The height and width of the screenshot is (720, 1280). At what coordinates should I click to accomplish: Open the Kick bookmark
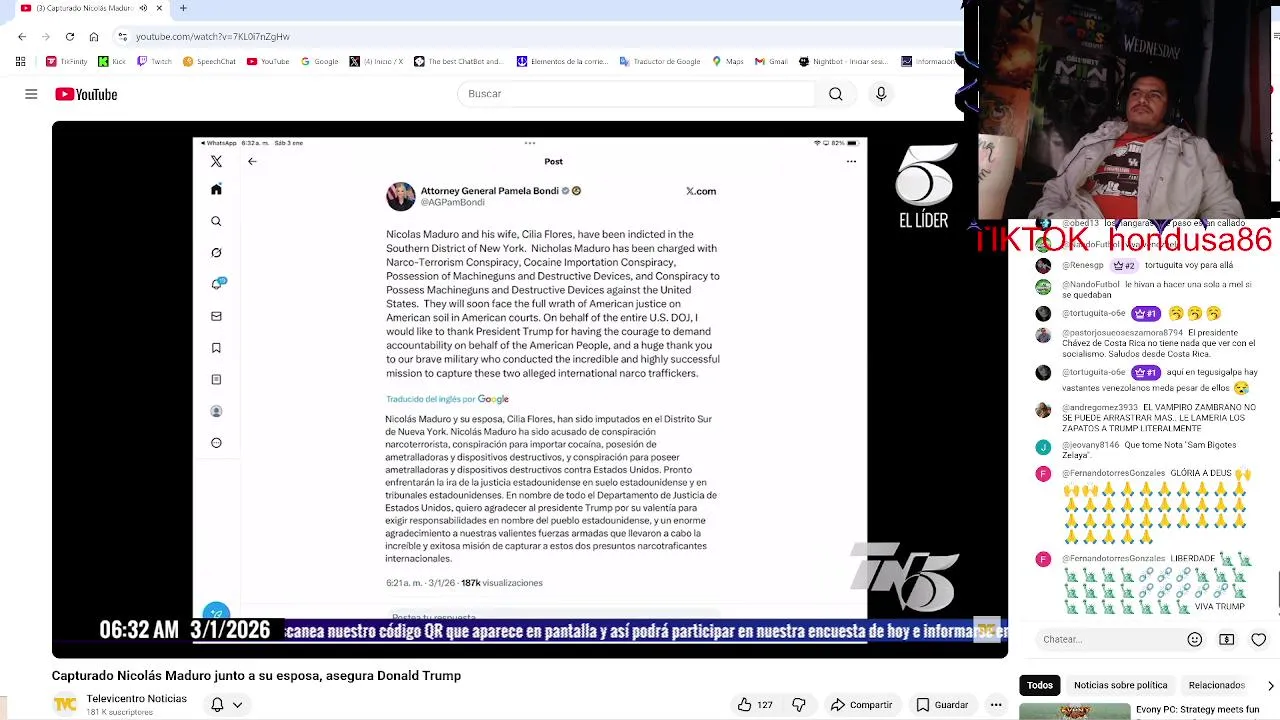[112, 61]
